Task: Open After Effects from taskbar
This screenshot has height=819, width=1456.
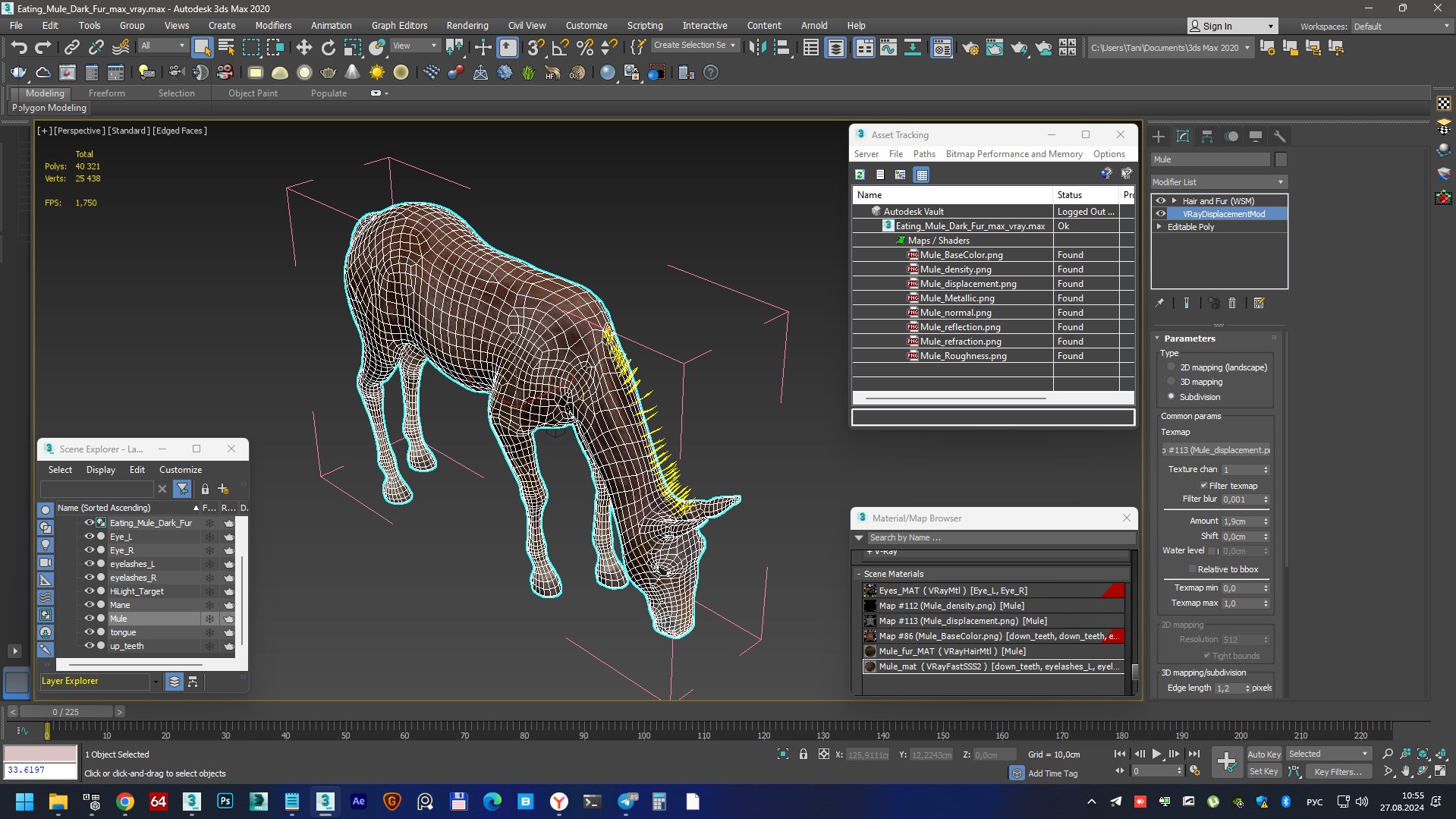Action: [x=359, y=801]
